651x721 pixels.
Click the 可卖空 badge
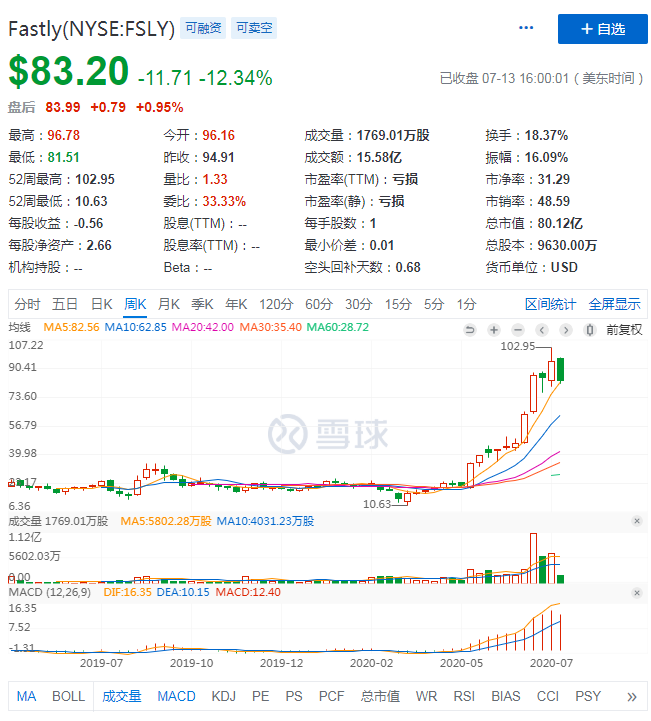[x=254, y=28]
